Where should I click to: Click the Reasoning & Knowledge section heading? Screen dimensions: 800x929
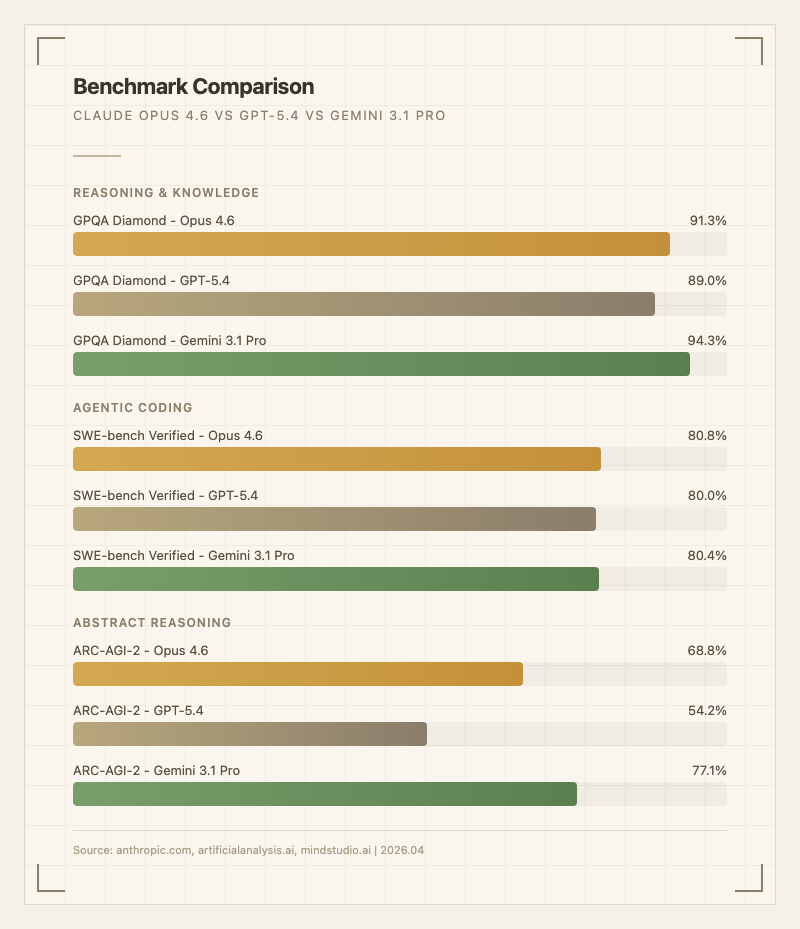tap(166, 192)
